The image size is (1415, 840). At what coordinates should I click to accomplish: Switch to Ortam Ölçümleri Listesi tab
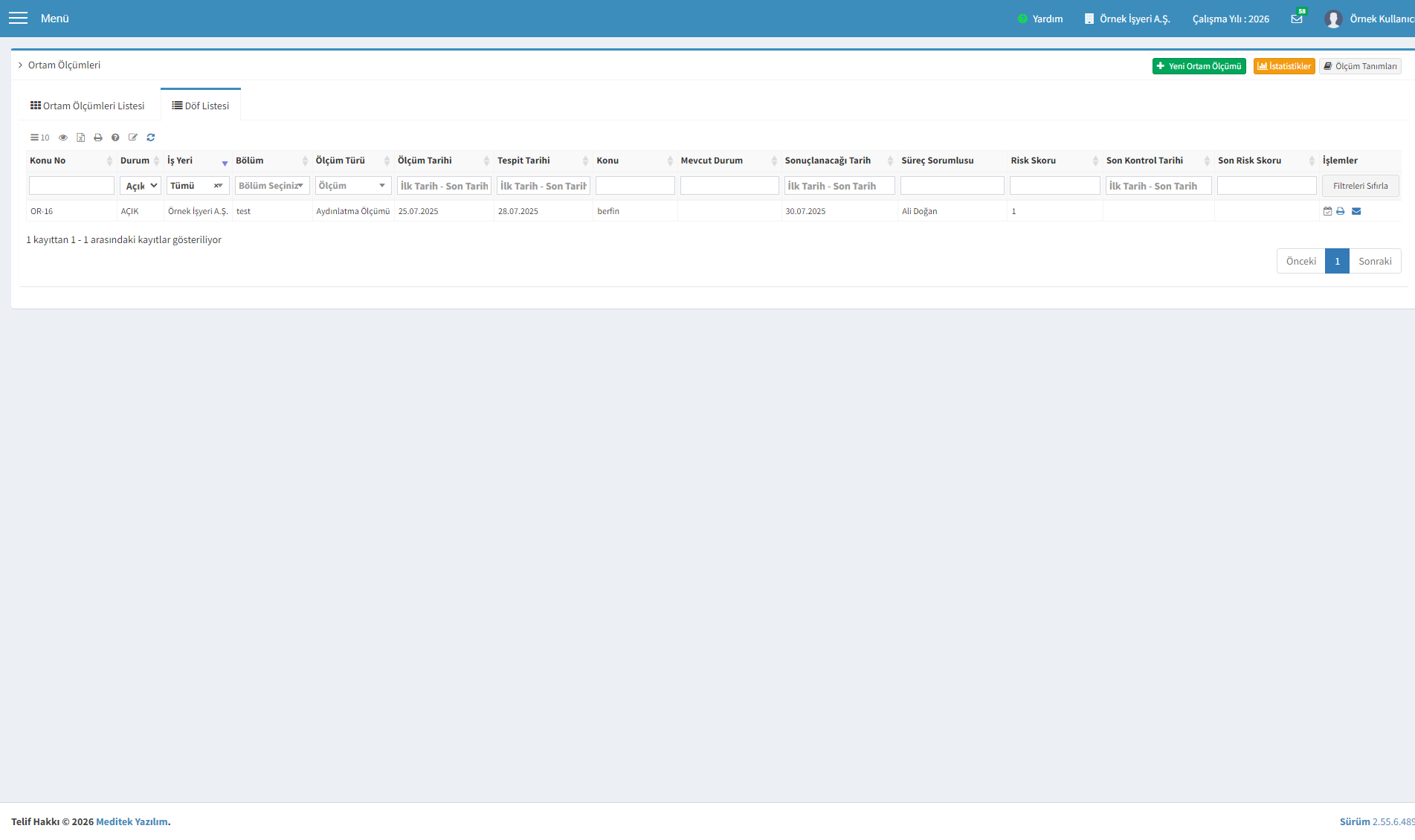pyautogui.click(x=88, y=106)
